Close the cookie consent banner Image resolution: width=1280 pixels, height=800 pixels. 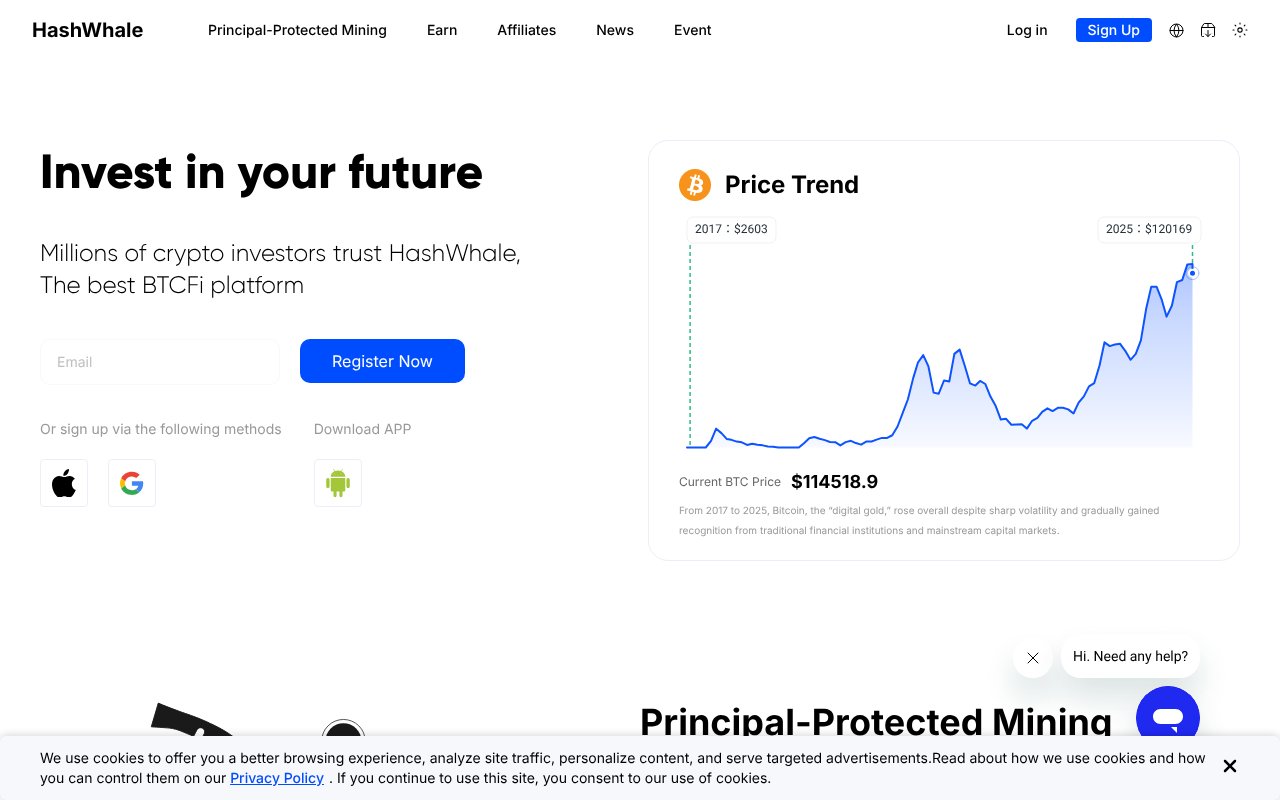tap(1229, 766)
